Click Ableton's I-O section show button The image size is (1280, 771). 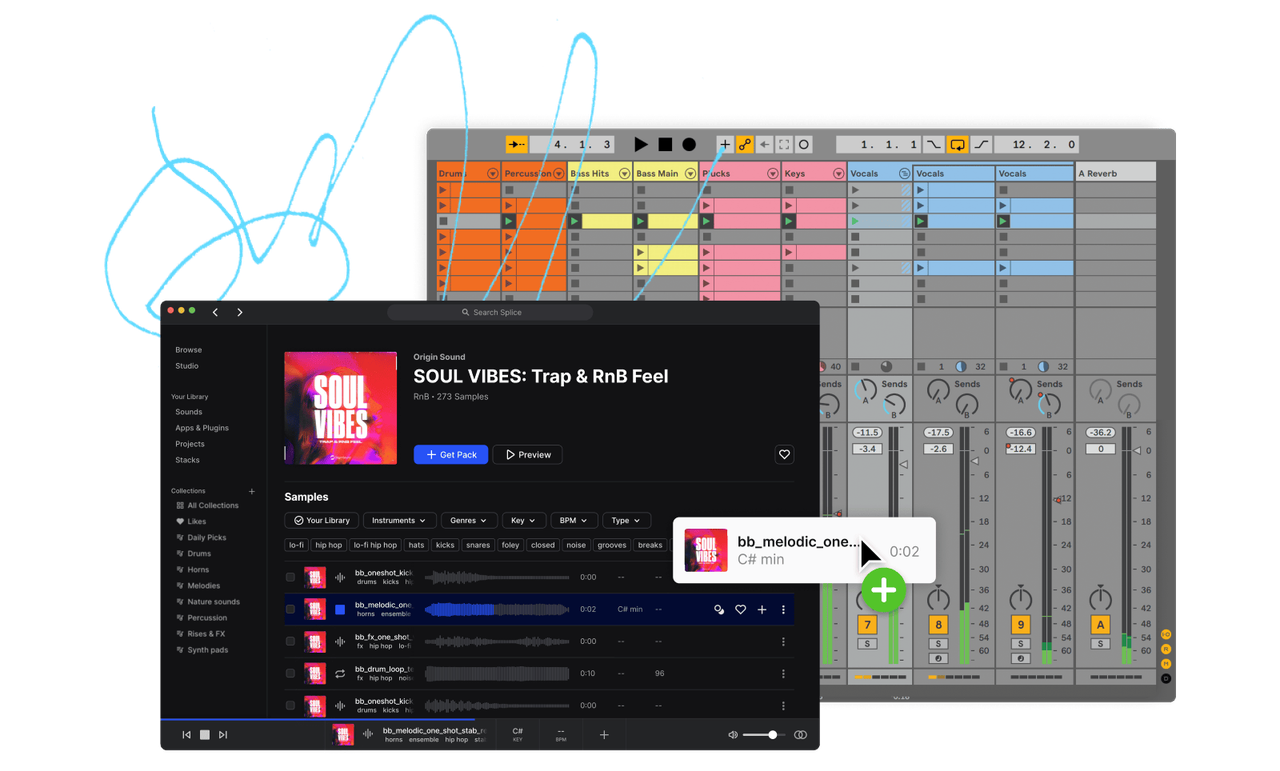point(1166,635)
